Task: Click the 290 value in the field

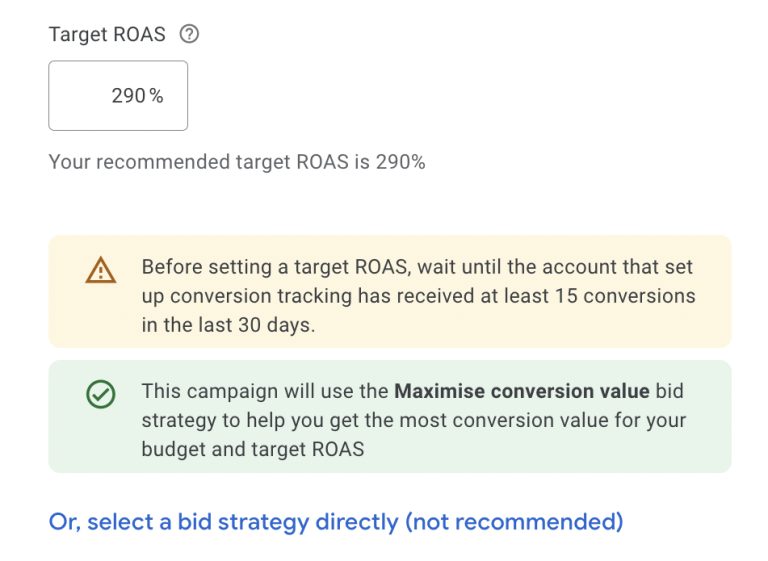Action: [128, 96]
